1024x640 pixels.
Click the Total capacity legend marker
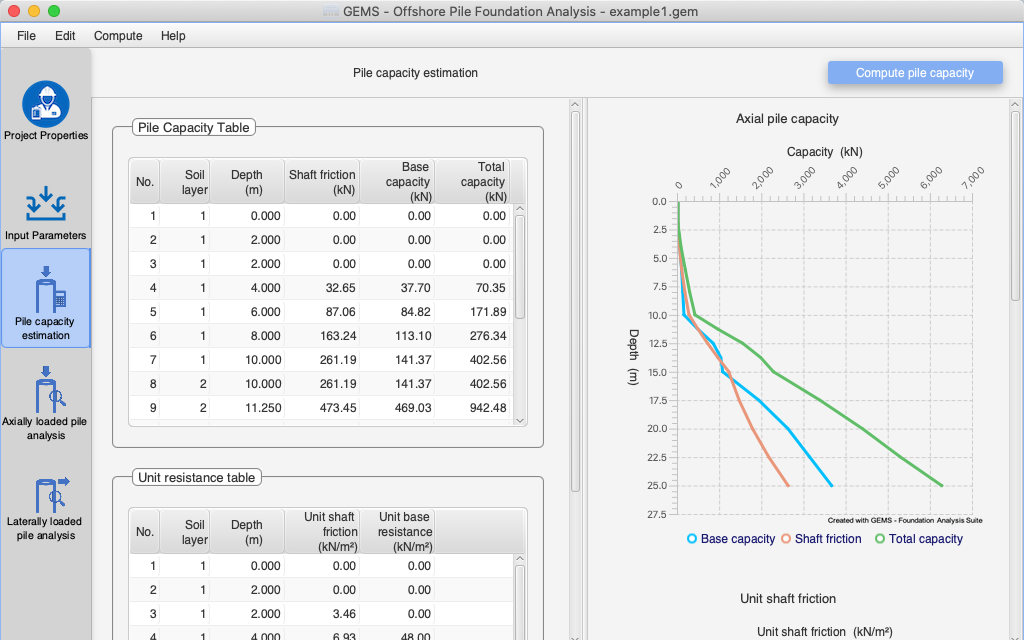[880, 539]
